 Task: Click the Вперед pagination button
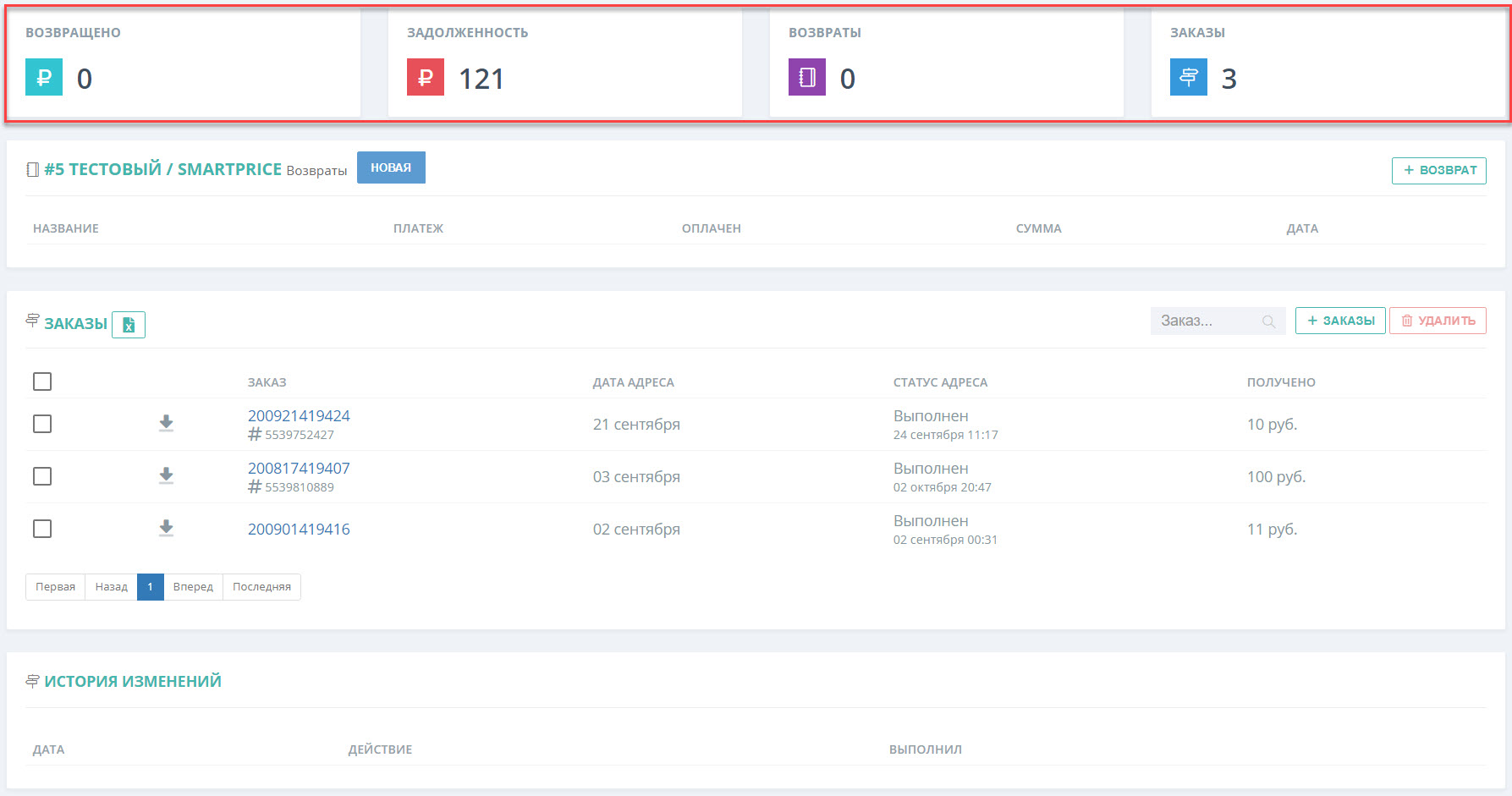tap(193, 587)
